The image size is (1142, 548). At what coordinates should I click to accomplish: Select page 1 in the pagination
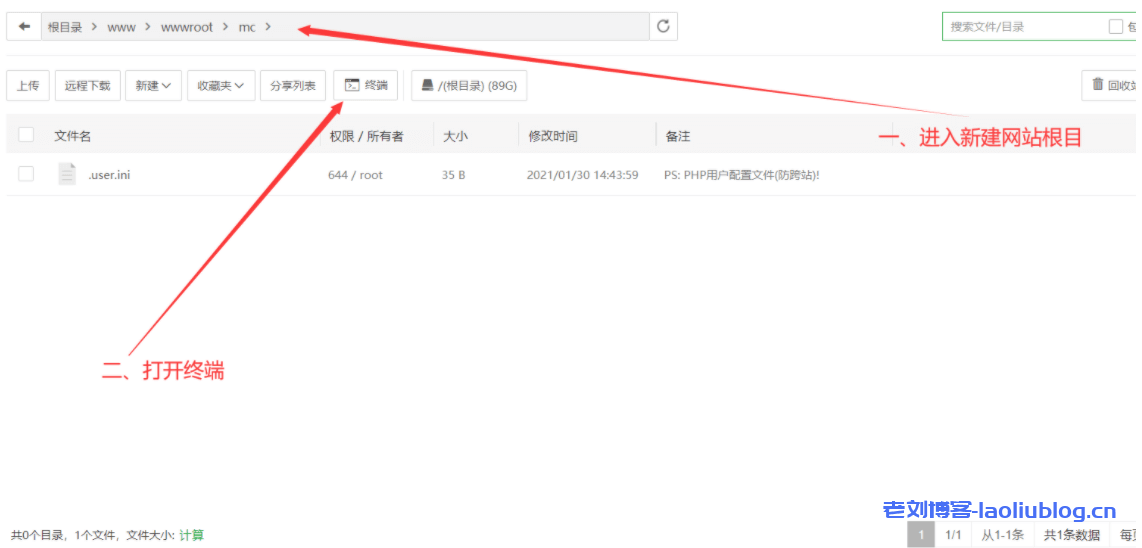coord(920,535)
